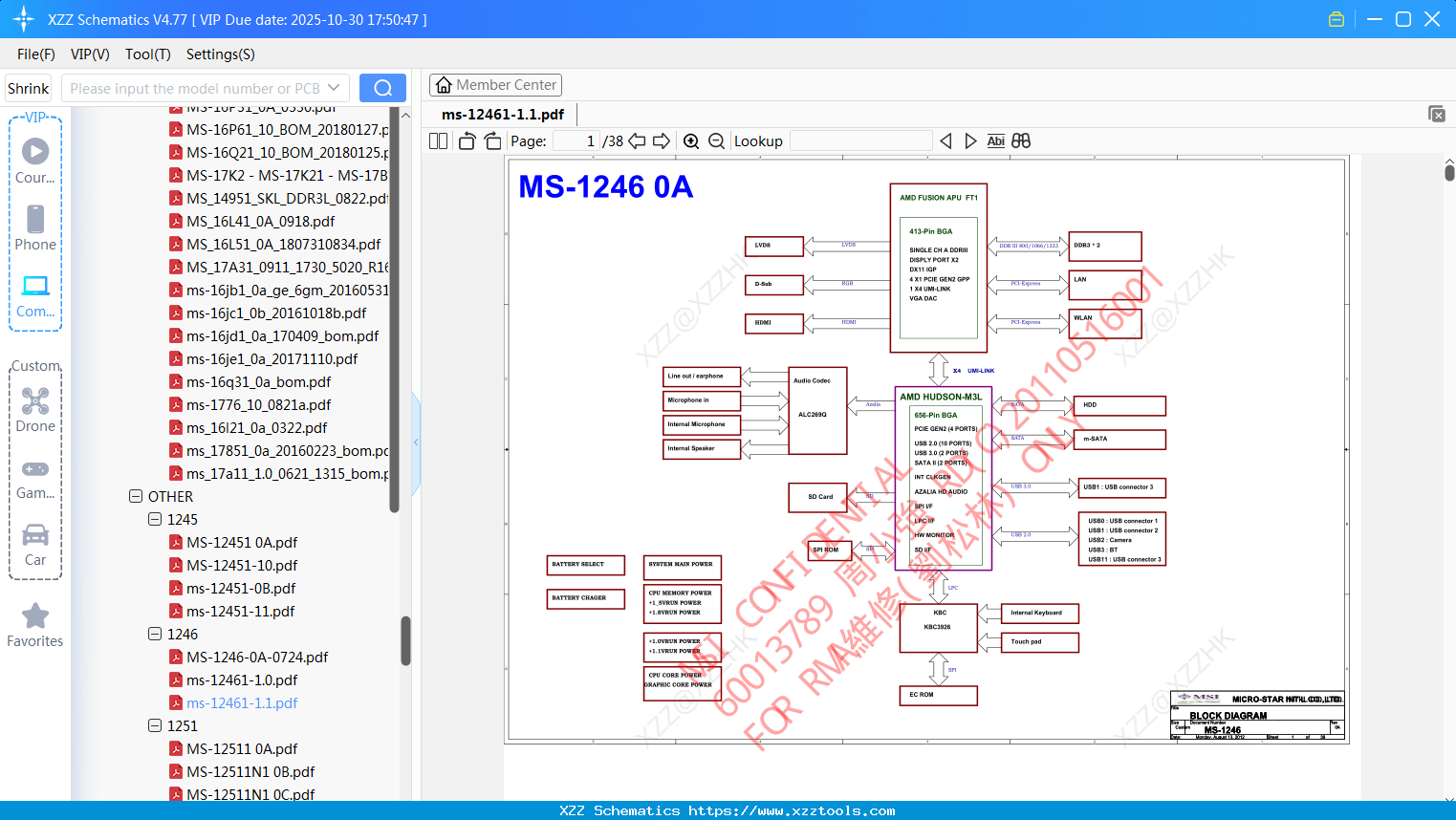Image resolution: width=1456 pixels, height=820 pixels.
Task: Toggle the Abi match option
Action: coord(995,141)
